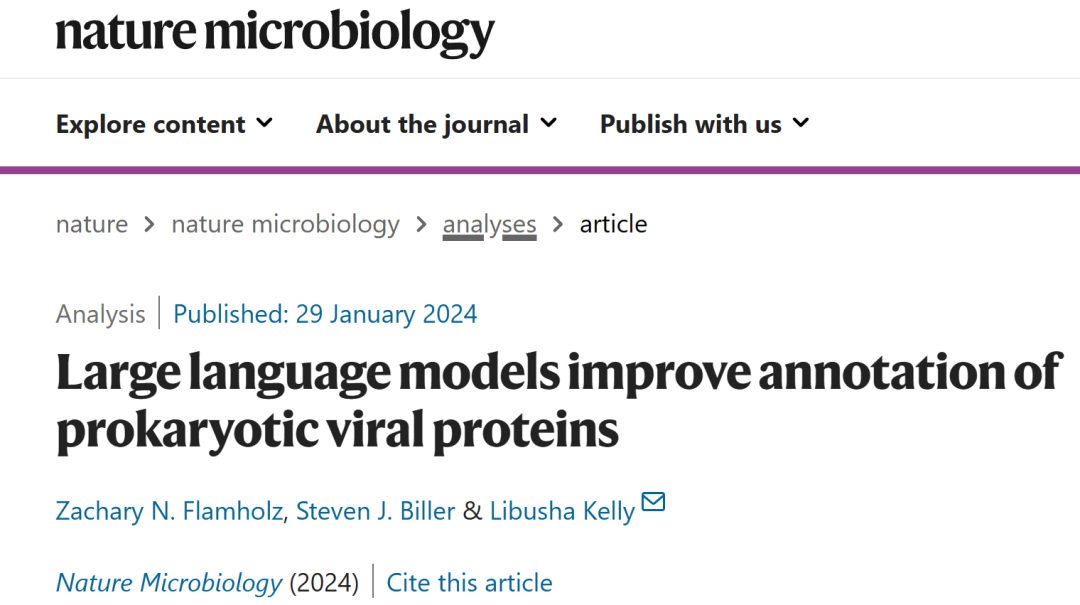
Task: Select article in the breadcrumb trail
Action: tap(613, 224)
